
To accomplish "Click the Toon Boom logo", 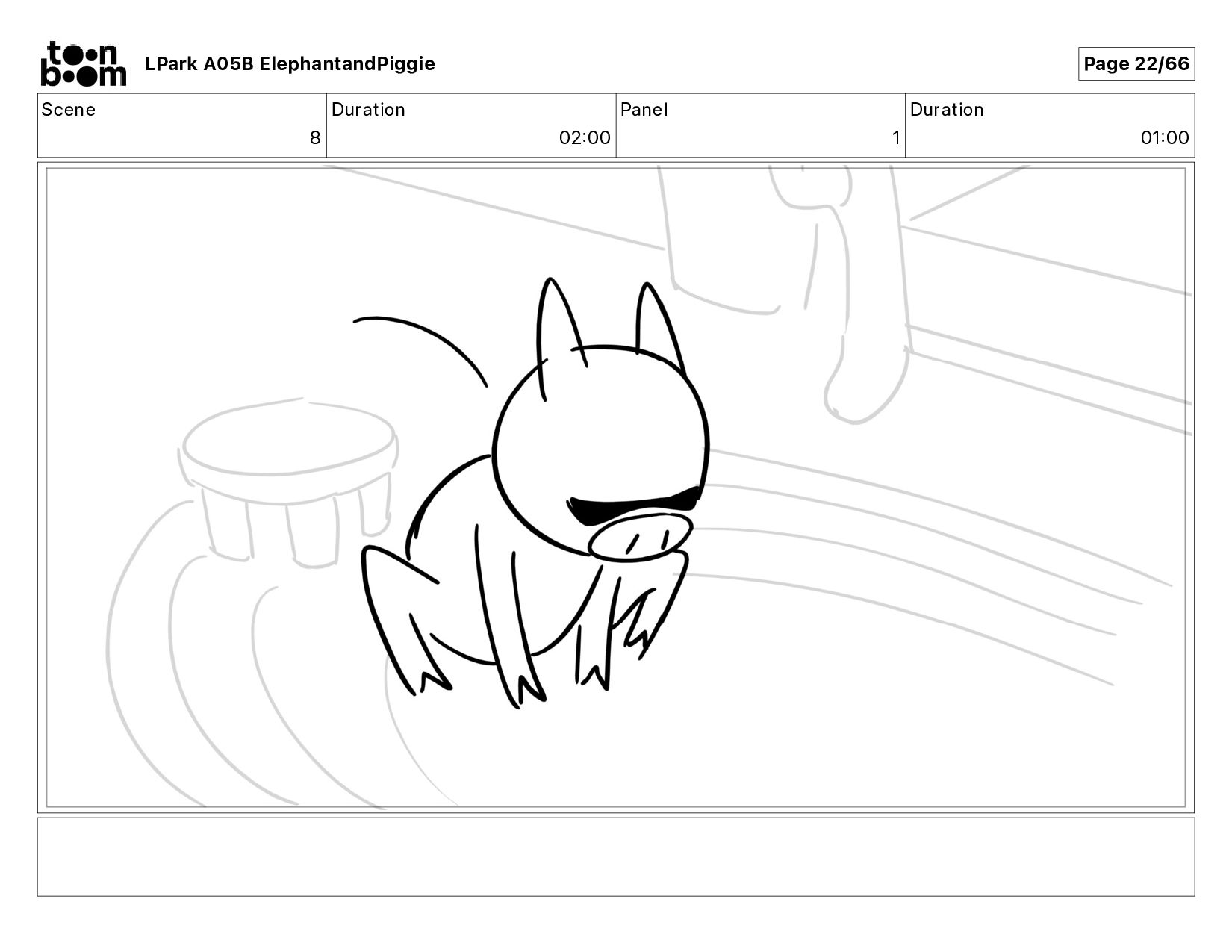I will pyautogui.click(x=83, y=63).
